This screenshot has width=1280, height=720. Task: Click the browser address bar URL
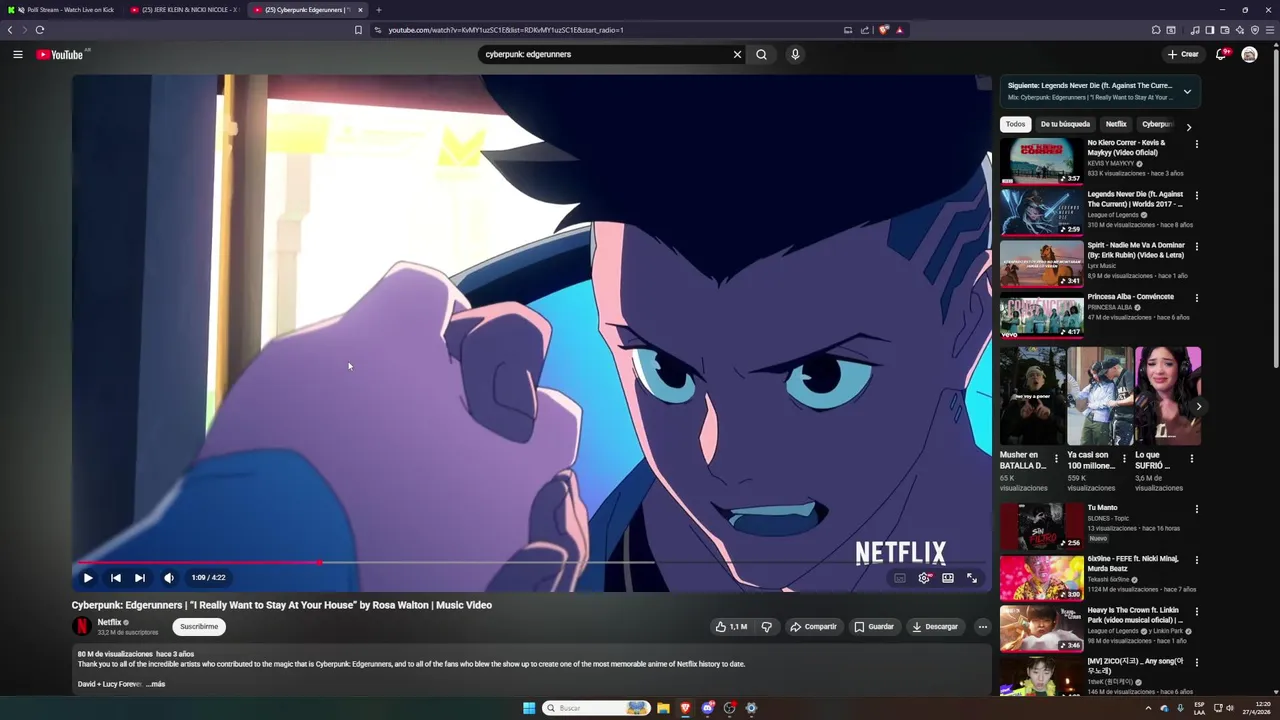506,30
